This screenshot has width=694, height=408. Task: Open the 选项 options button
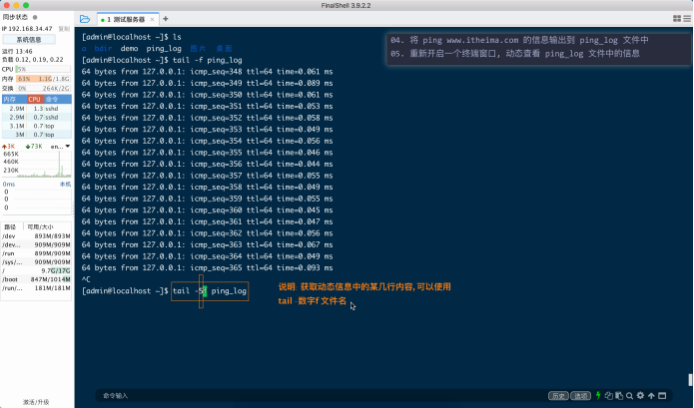581,396
